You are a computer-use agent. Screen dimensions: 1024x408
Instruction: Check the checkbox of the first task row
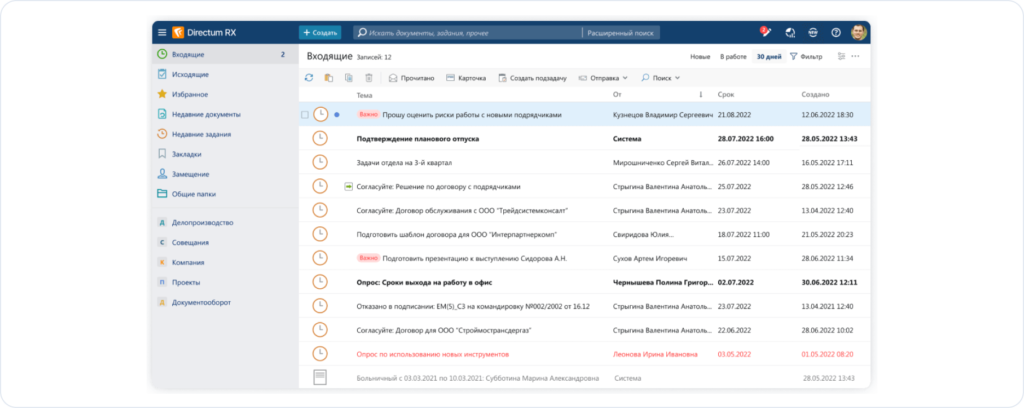point(305,115)
